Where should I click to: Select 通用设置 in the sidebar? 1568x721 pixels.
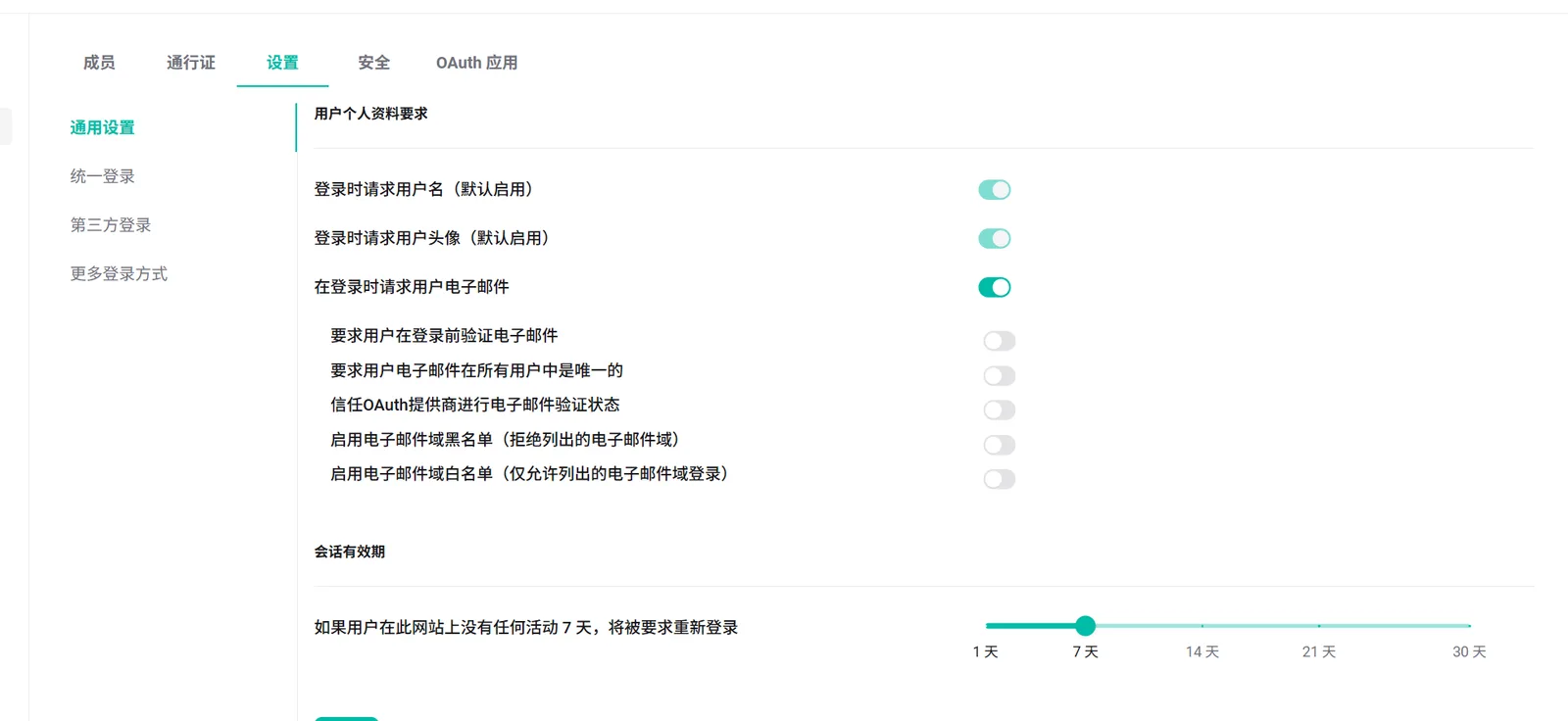(x=103, y=127)
